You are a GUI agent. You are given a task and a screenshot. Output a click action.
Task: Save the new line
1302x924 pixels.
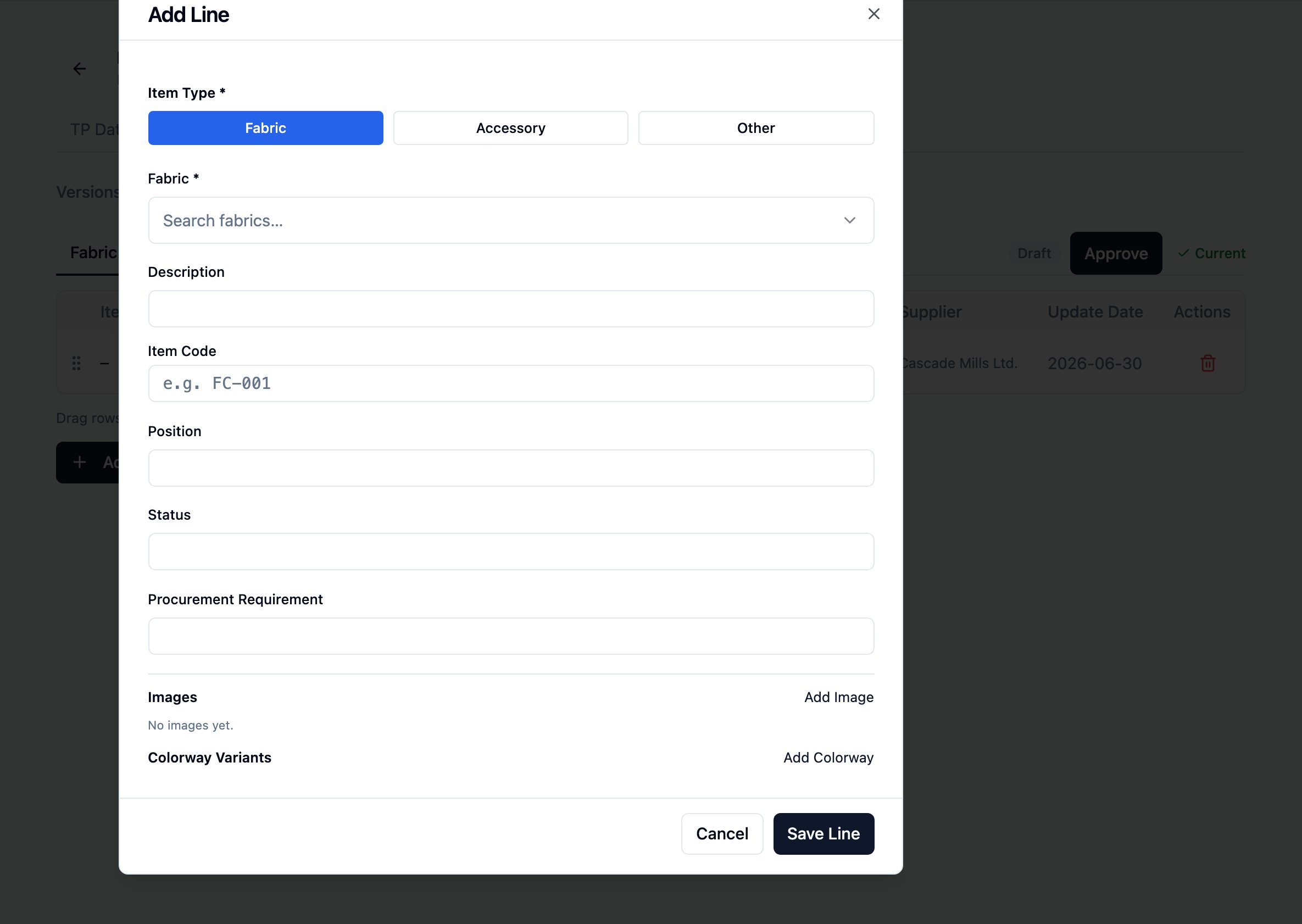(x=823, y=833)
